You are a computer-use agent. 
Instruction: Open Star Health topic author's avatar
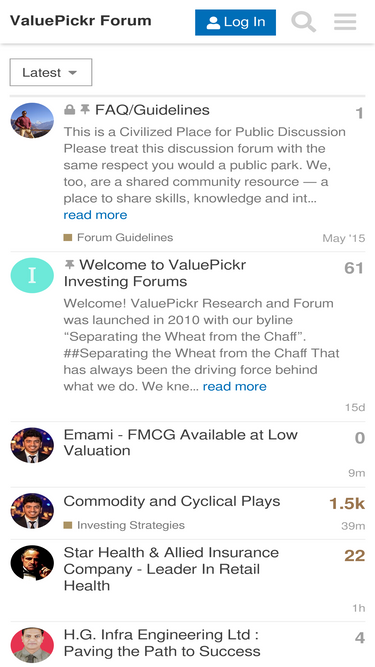(32, 563)
